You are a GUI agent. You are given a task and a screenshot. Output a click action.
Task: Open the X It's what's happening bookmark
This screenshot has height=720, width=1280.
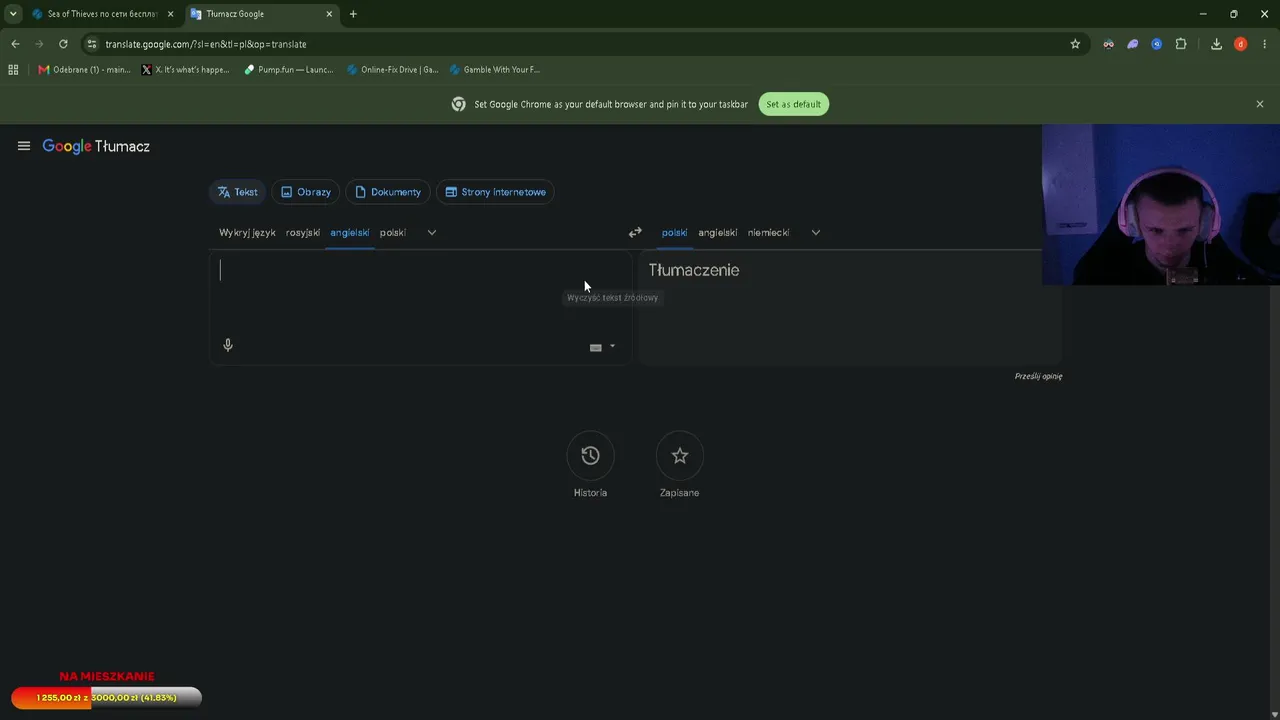coord(186,70)
